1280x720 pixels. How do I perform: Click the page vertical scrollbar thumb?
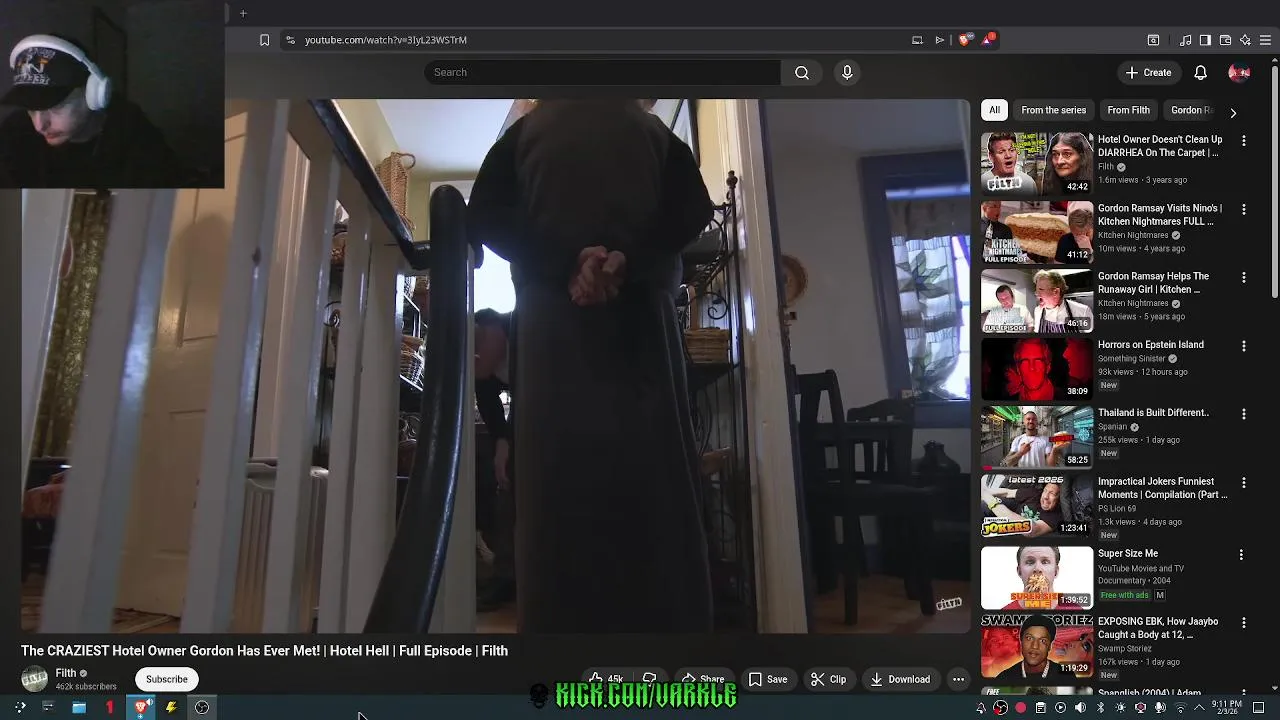pyautogui.click(x=1274, y=180)
